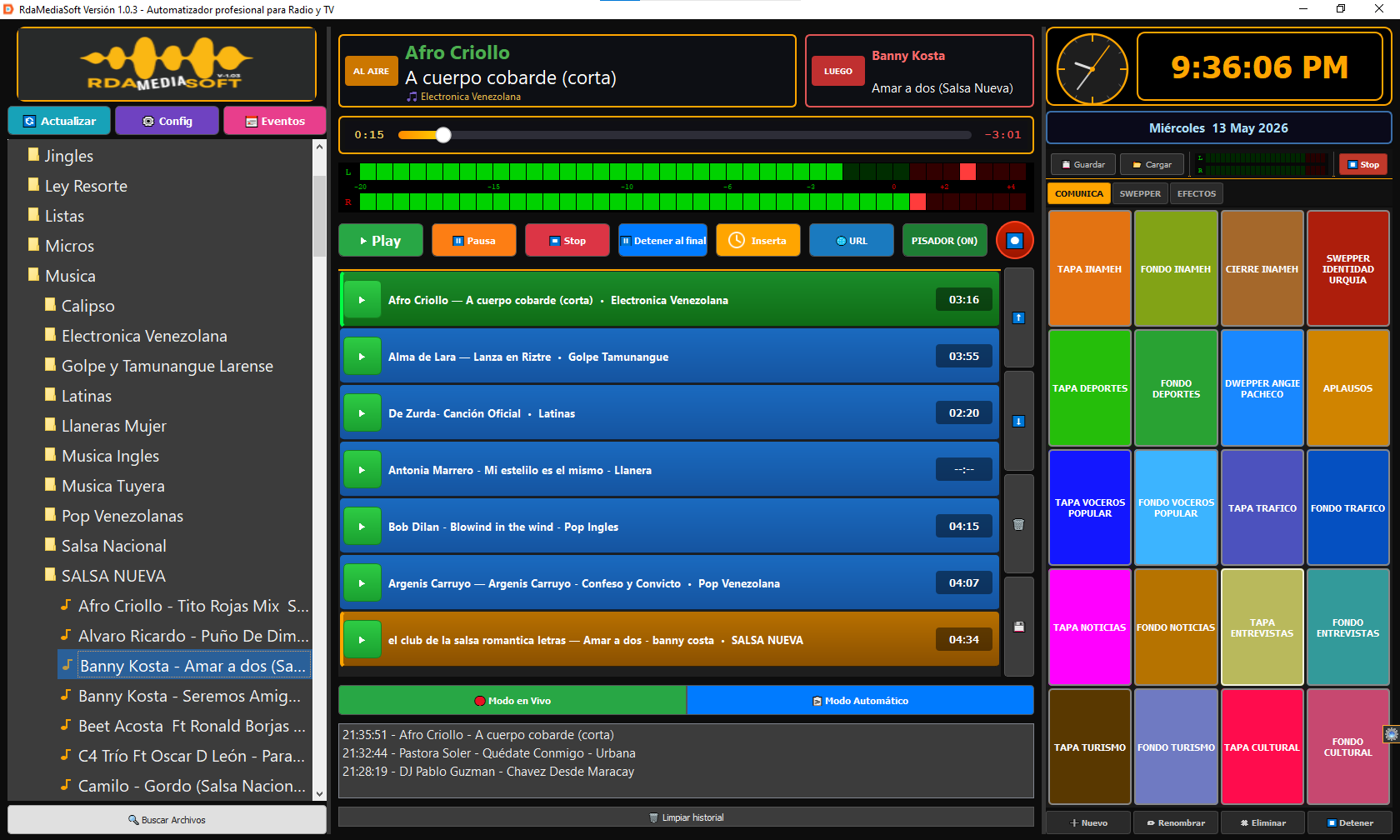This screenshot has height=840, width=1400.
Task: Toggle Detener al final
Action: click(662, 241)
